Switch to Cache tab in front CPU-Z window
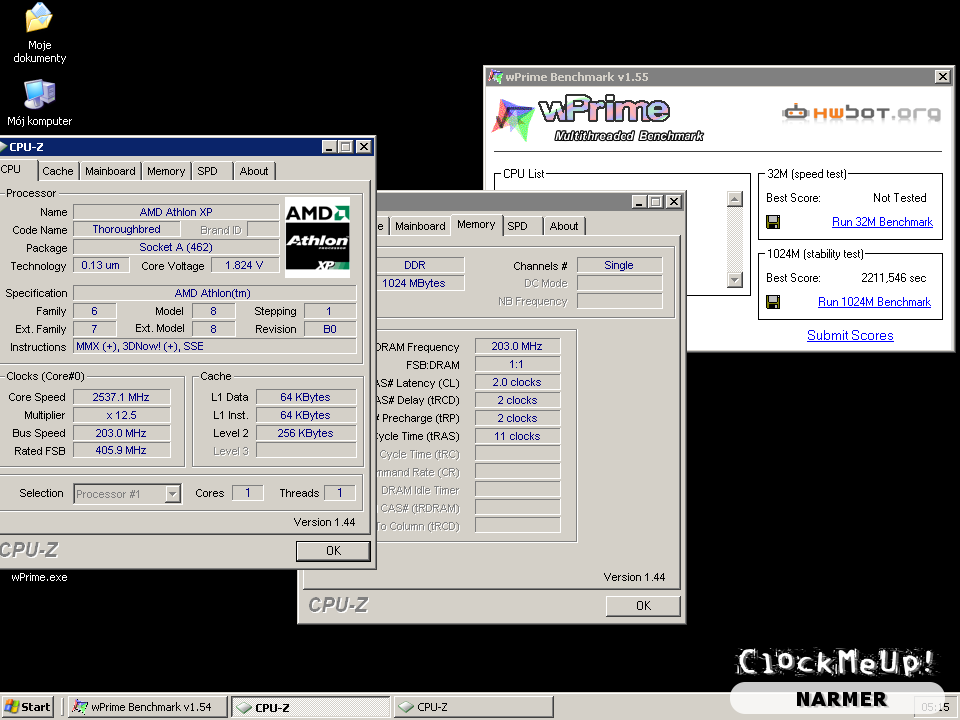The image size is (960, 720). [58, 171]
